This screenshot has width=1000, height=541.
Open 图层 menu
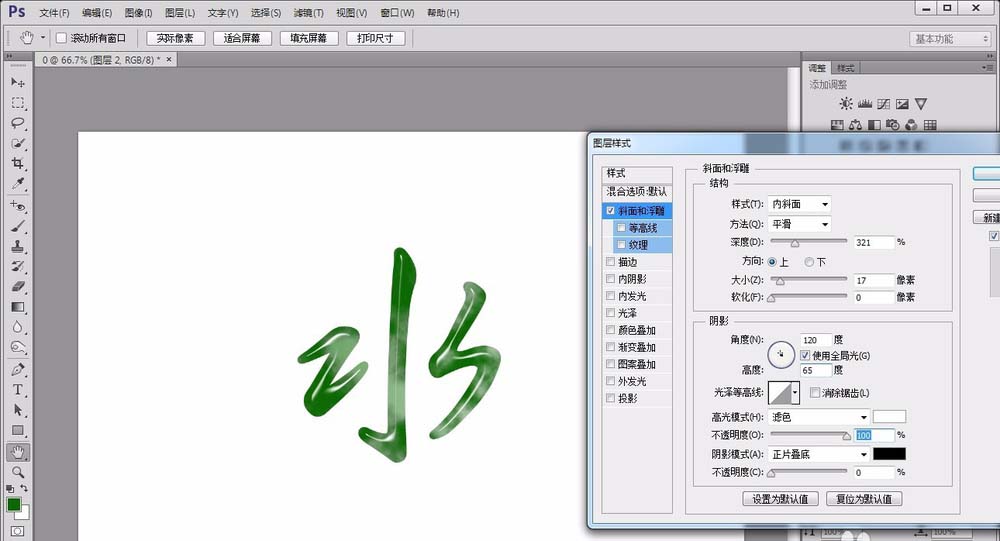[180, 13]
